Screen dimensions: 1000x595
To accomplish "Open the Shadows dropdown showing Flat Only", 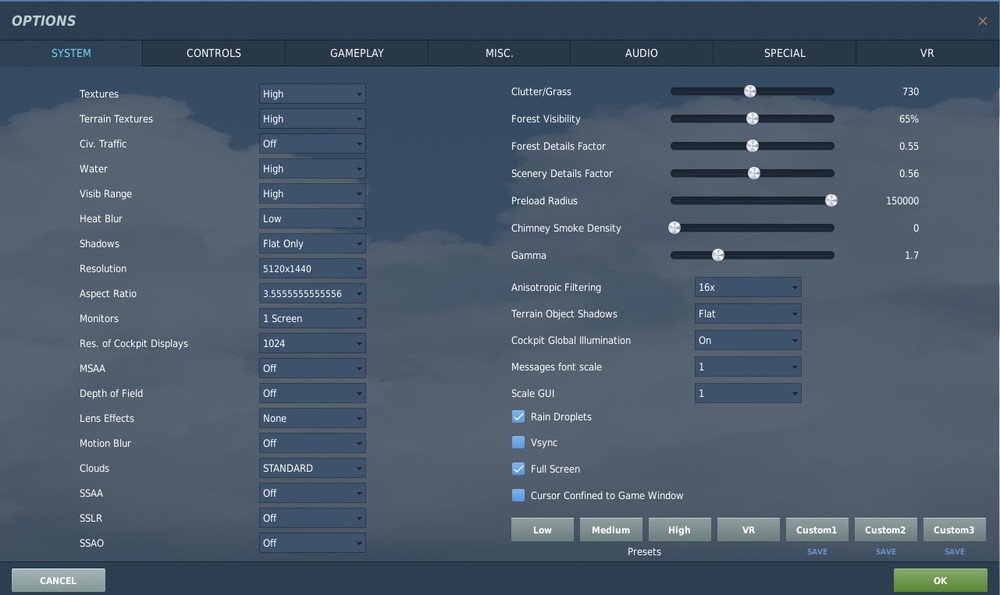I will click(311, 243).
